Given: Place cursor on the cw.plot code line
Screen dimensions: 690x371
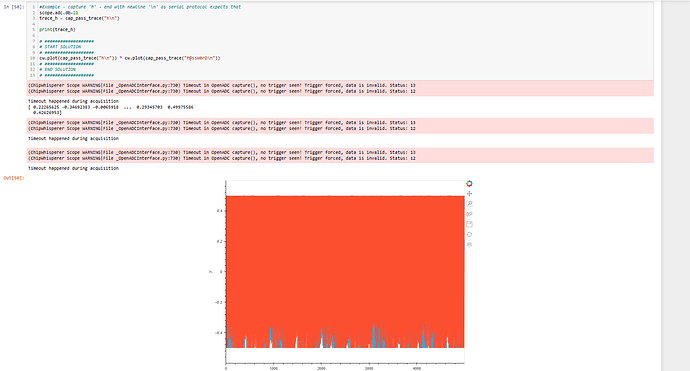Looking at the screenshot, I should point(129,58).
